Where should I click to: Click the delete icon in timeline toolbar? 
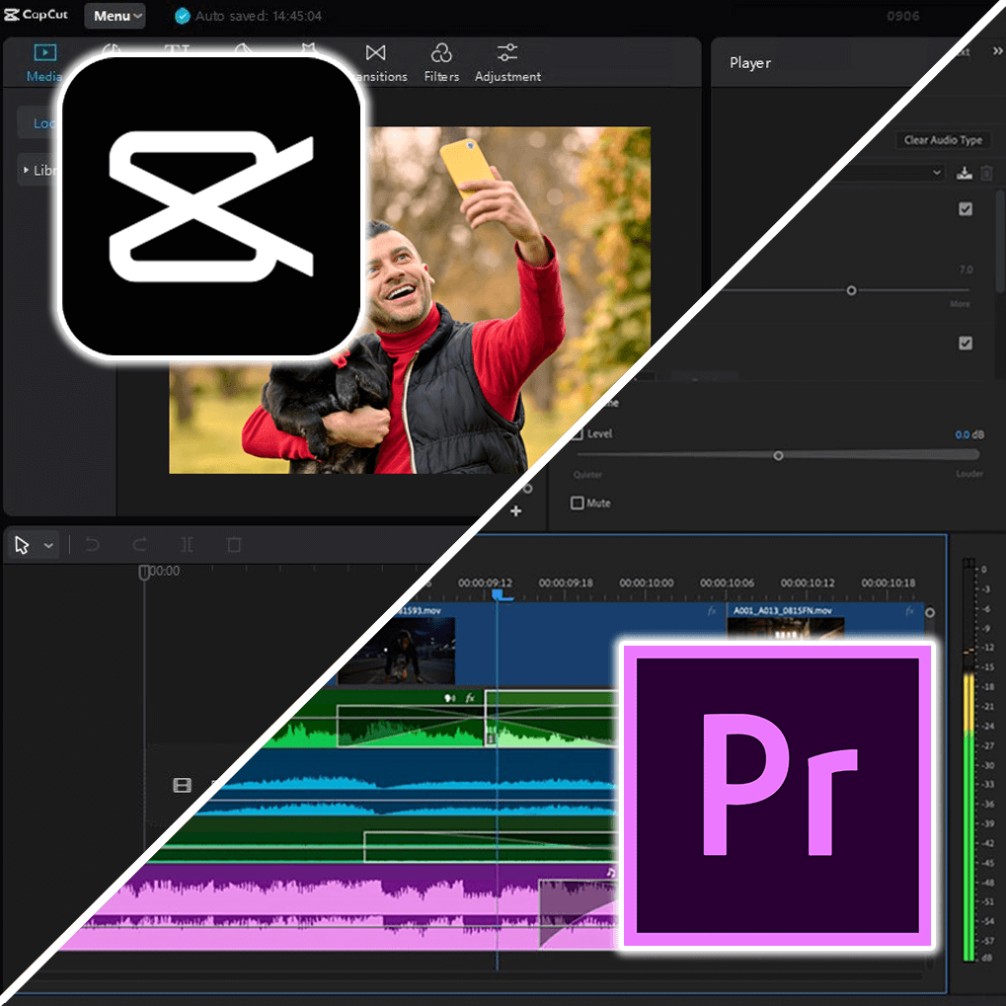(x=234, y=545)
